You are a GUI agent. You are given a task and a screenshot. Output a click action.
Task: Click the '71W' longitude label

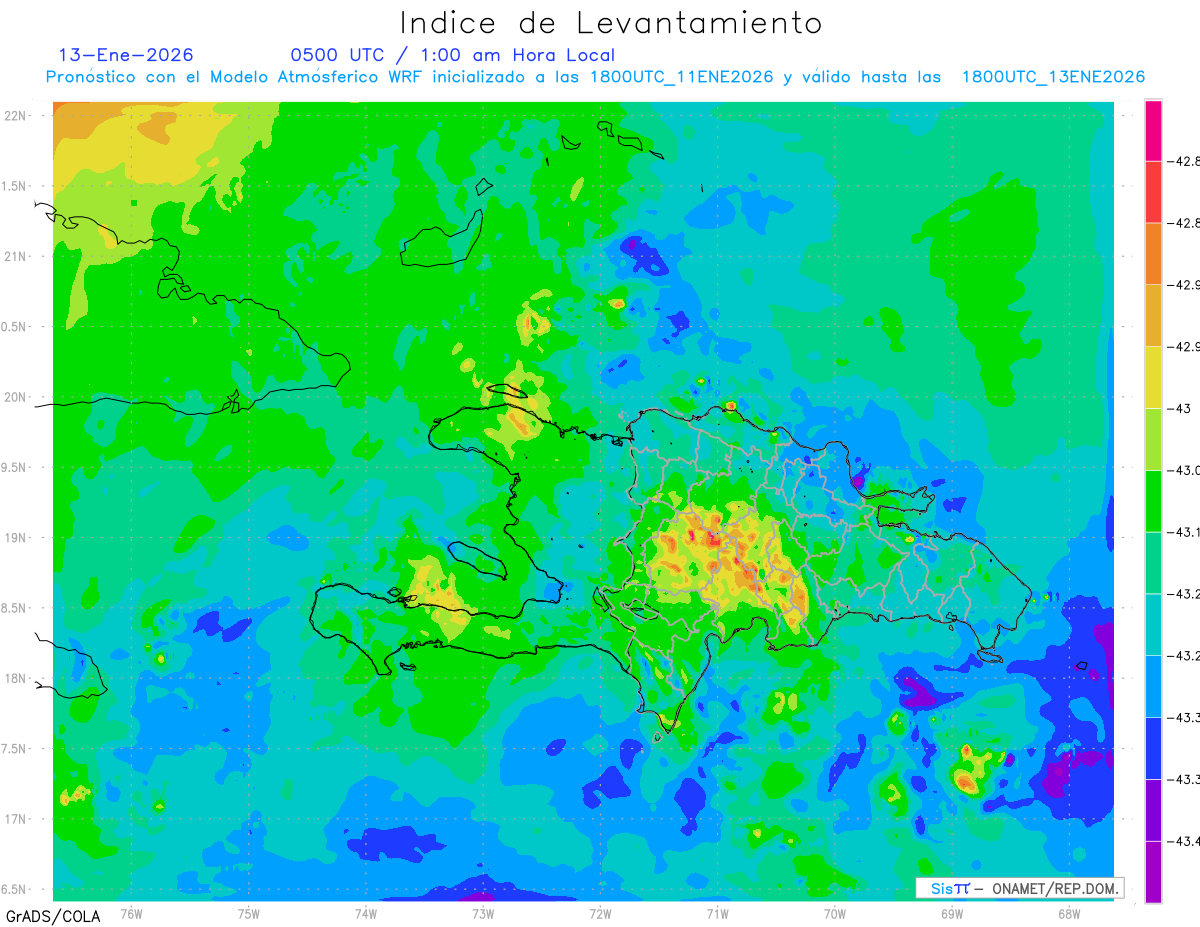click(x=717, y=913)
